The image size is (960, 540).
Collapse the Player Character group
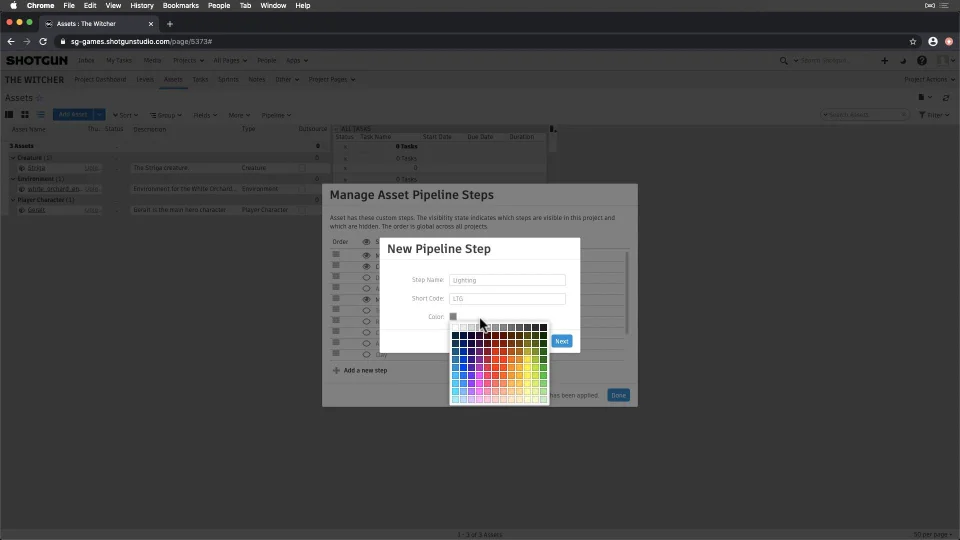13,200
